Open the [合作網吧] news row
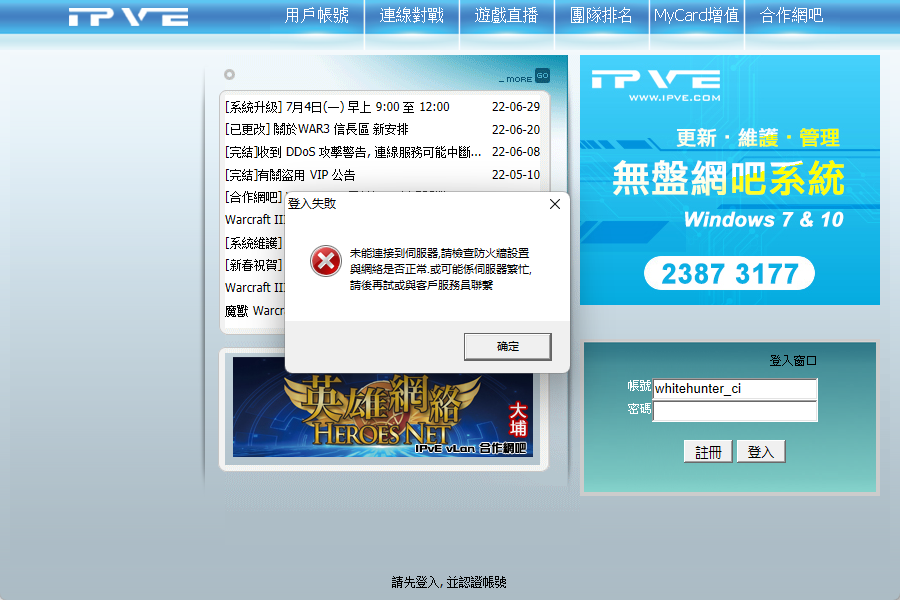 coord(254,197)
